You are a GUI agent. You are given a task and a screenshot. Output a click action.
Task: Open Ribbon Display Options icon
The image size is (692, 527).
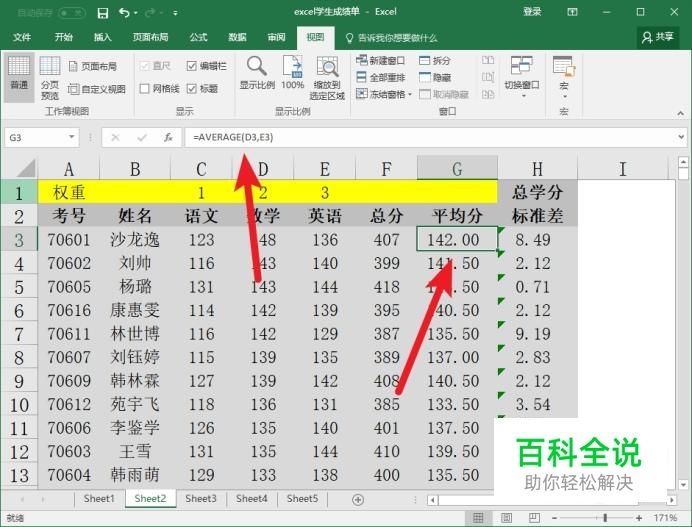click(x=572, y=12)
